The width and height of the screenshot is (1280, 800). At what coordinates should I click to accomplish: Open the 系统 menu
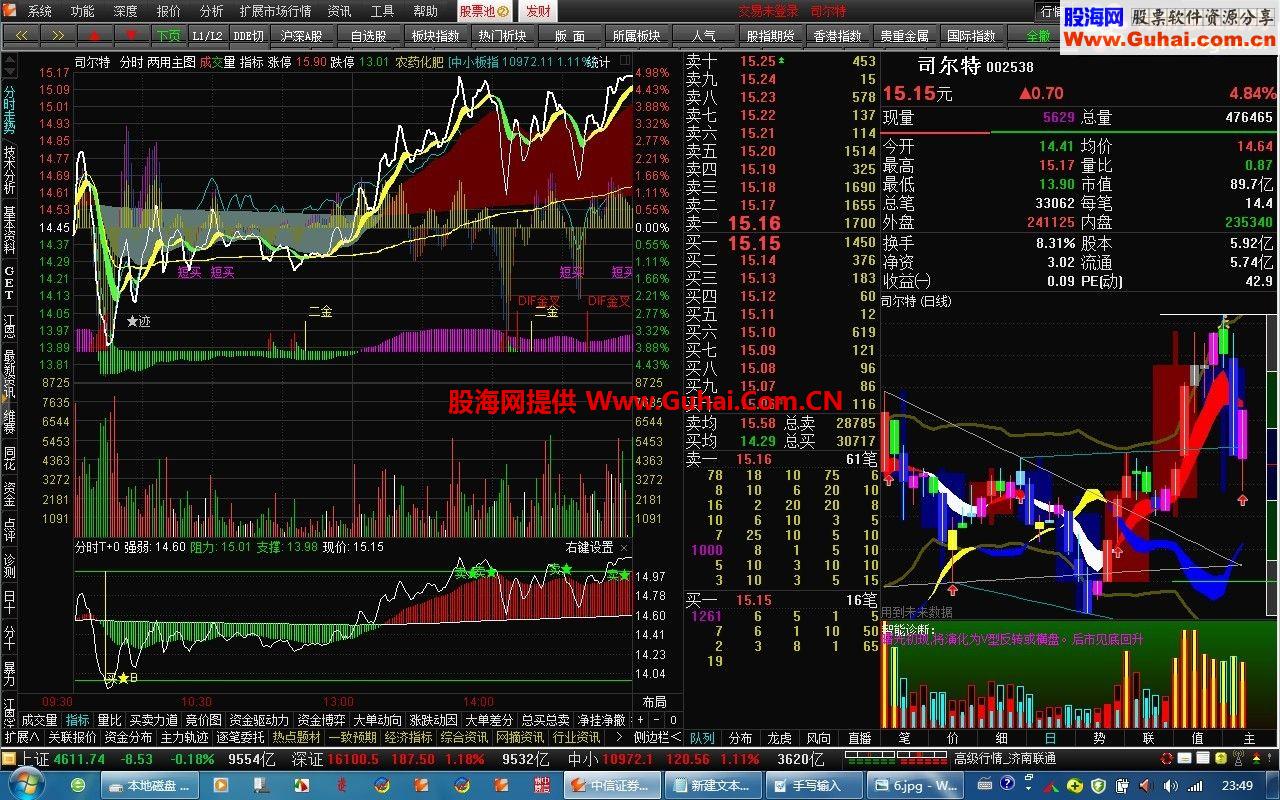[39, 11]
